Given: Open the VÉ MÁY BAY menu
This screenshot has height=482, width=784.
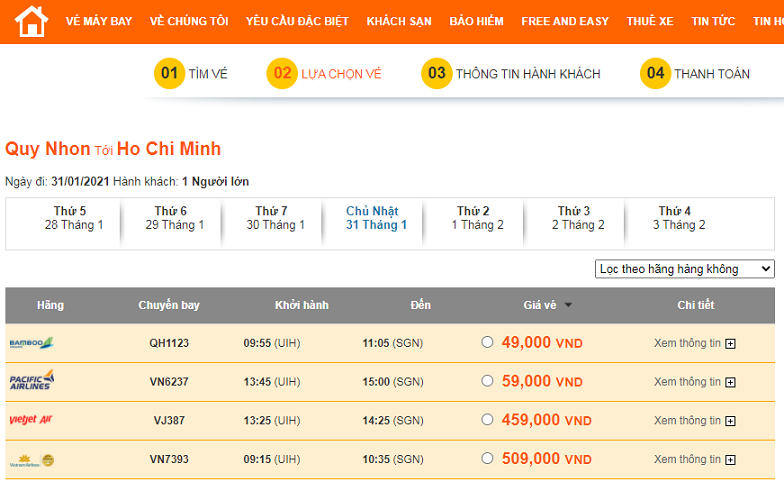Looking at the screenshot, I should coord(98,22).
